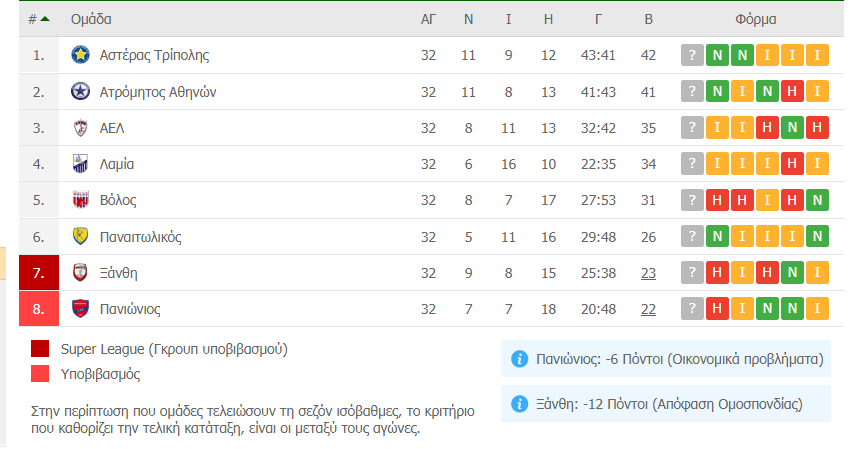
Task: Click the info icon beside Πανιώνιος deduction note
Action: [519, 359]
